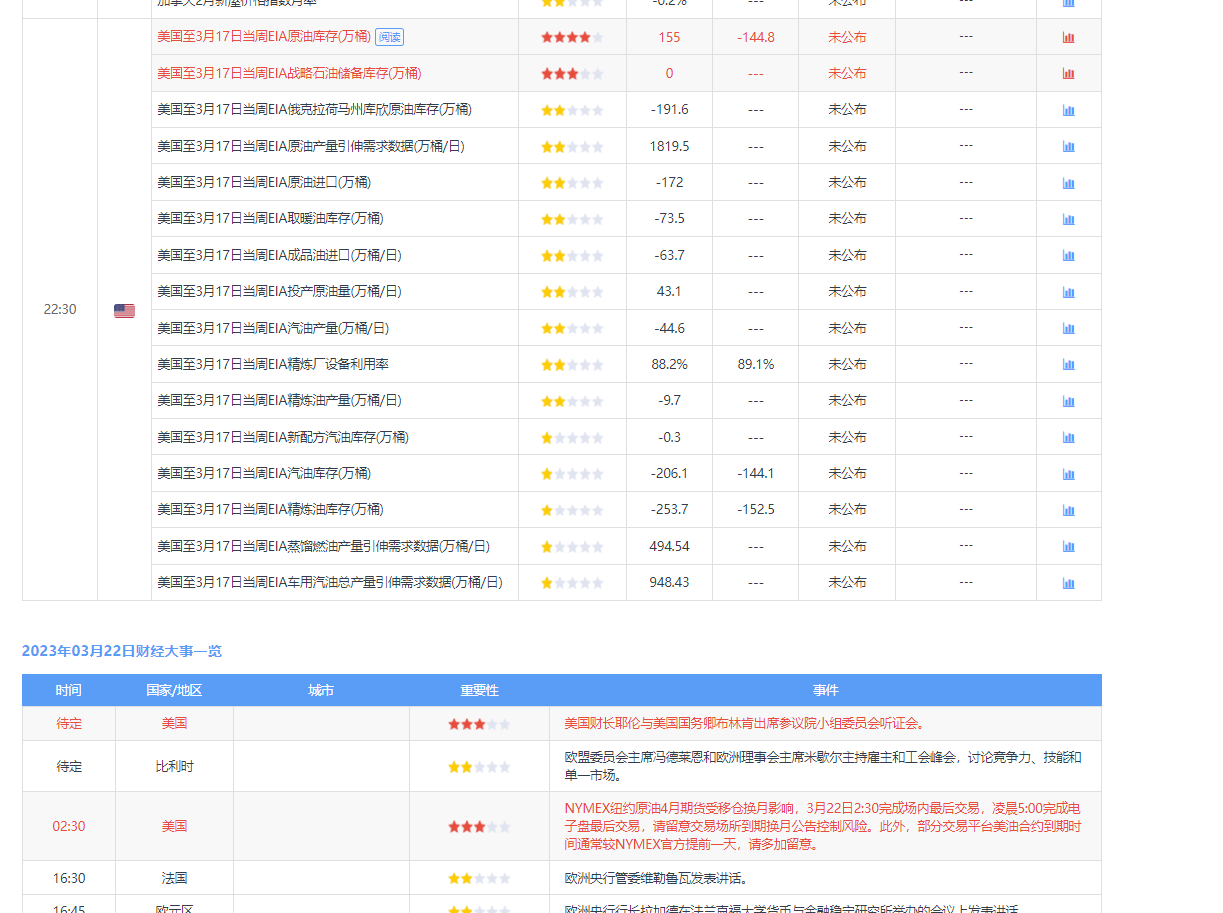Click the 法国 country cell
Viewport: 1223px width, 913px height.
click(x=174, y=878)
